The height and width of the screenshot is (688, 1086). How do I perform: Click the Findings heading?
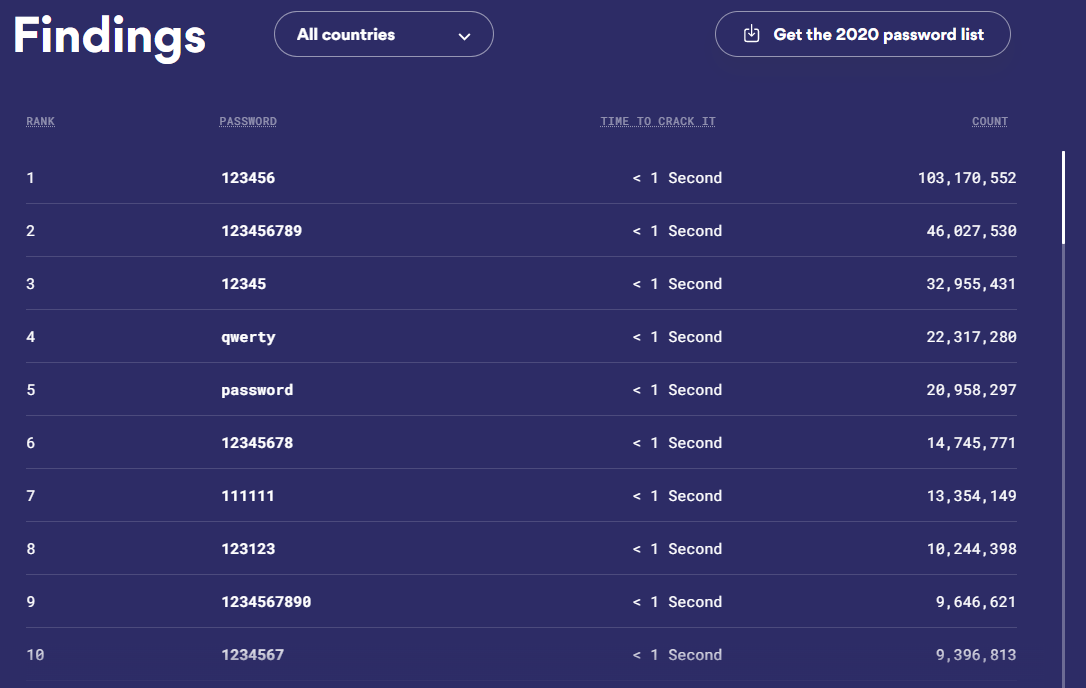pos(109,36)
